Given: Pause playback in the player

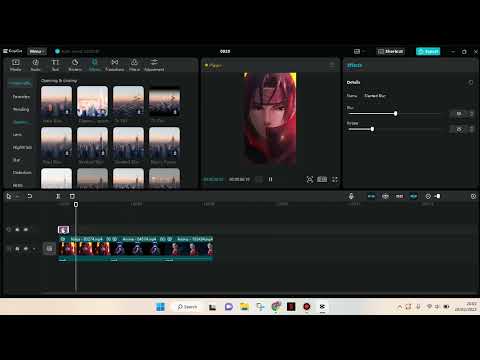Looking at the screenshot, I should (x=270, y=179).
